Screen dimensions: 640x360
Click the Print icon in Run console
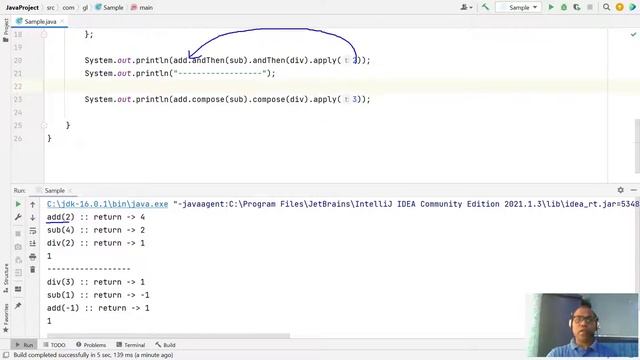tap(33, 257)
